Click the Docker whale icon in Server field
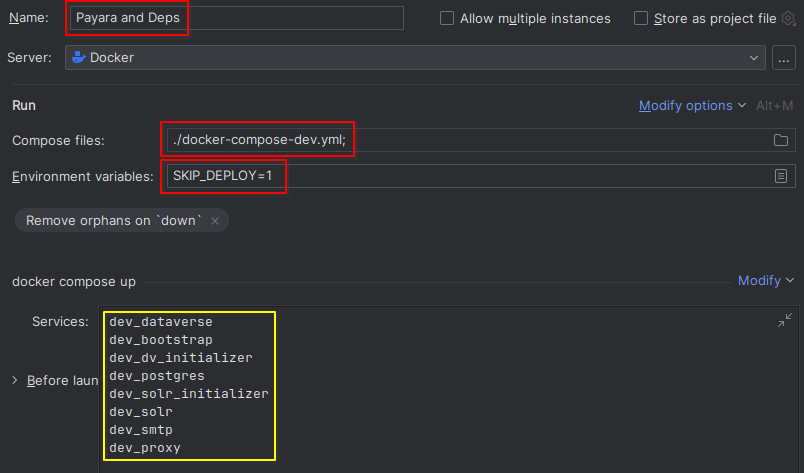The height and width of the screenshot is (473, 804). click(78, 58)
